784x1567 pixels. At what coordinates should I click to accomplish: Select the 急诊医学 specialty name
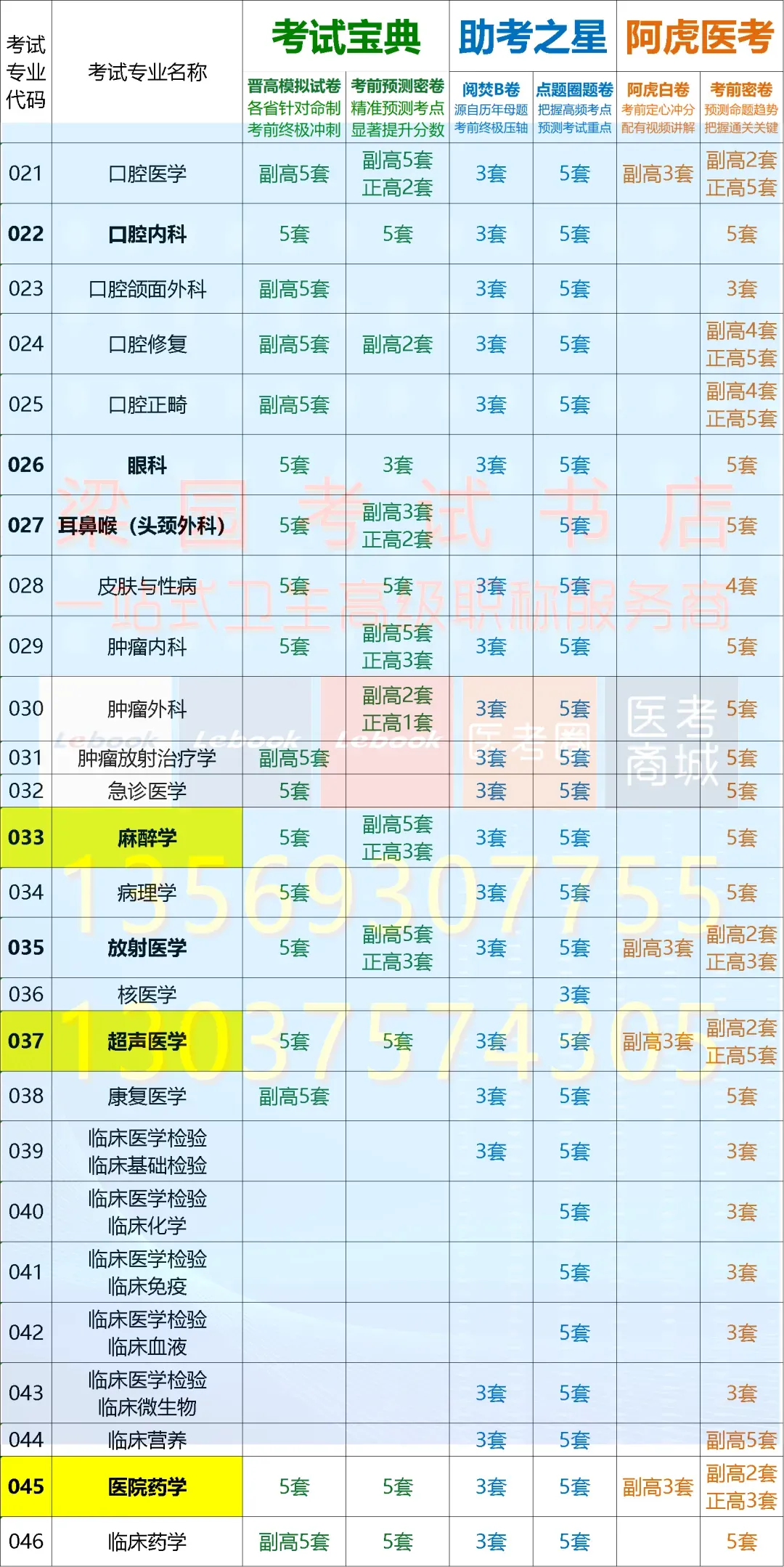147,791
